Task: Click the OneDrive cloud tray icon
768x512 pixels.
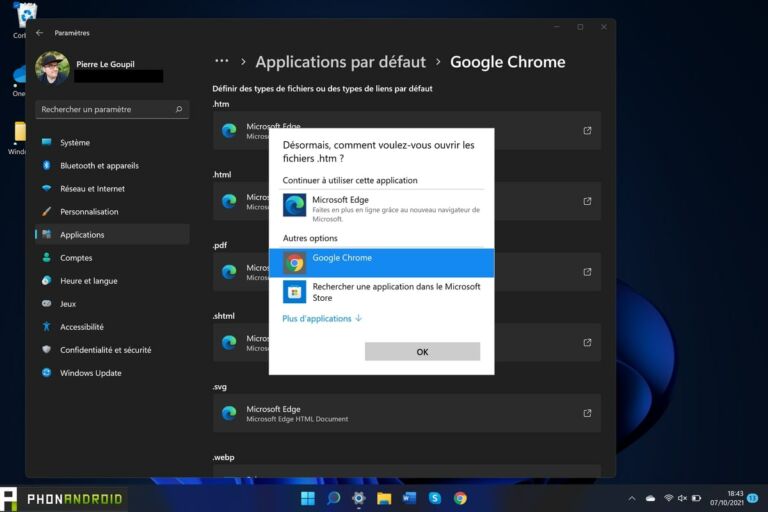Action: pos(650,499)
